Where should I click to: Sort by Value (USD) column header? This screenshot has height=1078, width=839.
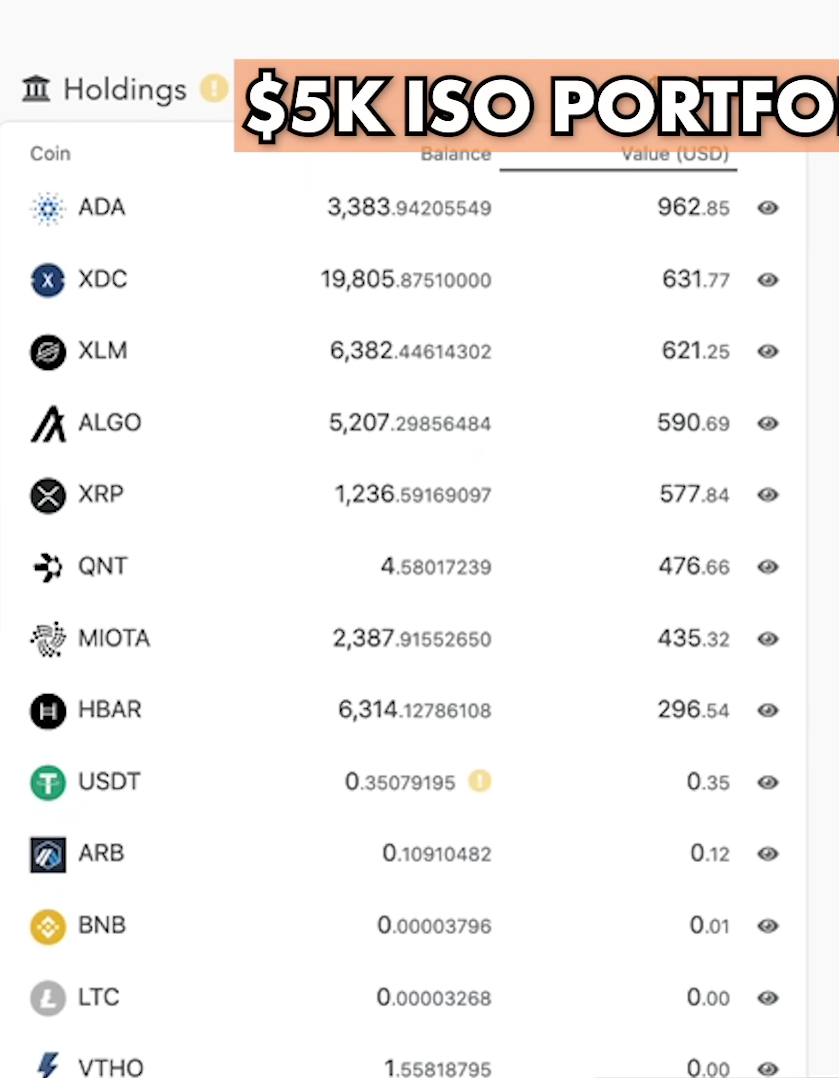pyautogui.click(x=675, y=154)
